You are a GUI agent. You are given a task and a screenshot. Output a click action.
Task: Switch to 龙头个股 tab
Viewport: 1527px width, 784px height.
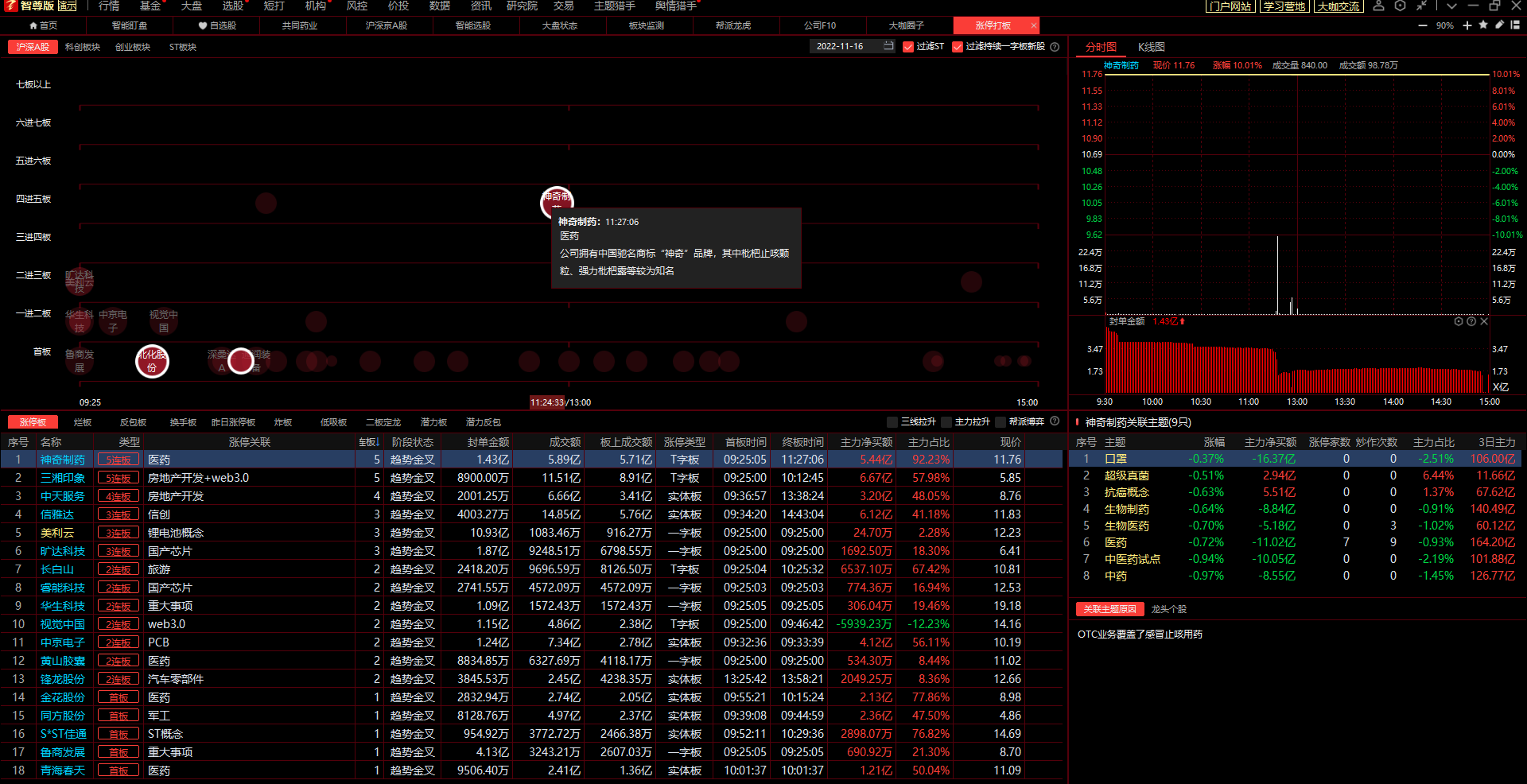click(x=1168, y=609)
